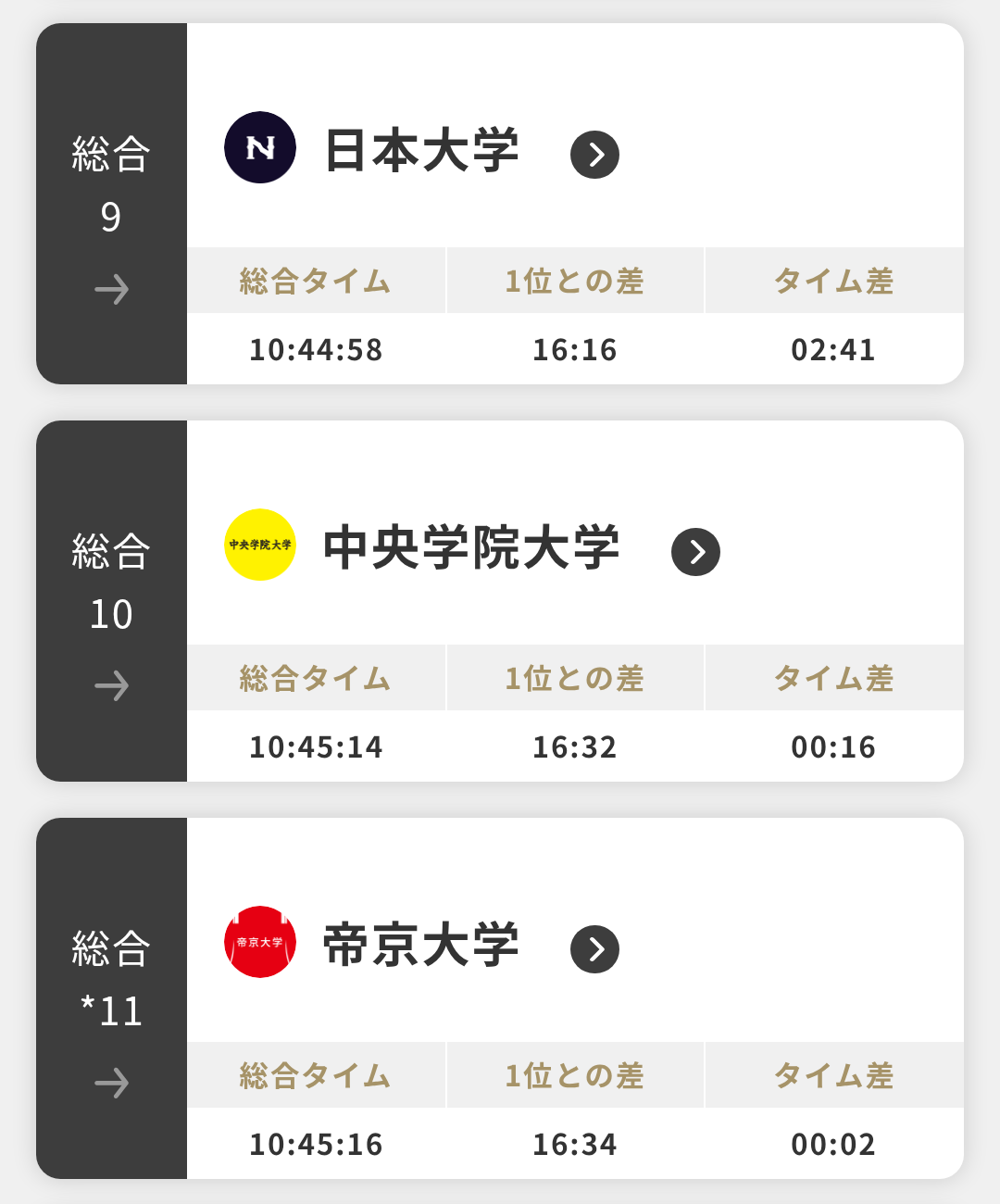Click the arrow under rank 9

coord(112,290)
